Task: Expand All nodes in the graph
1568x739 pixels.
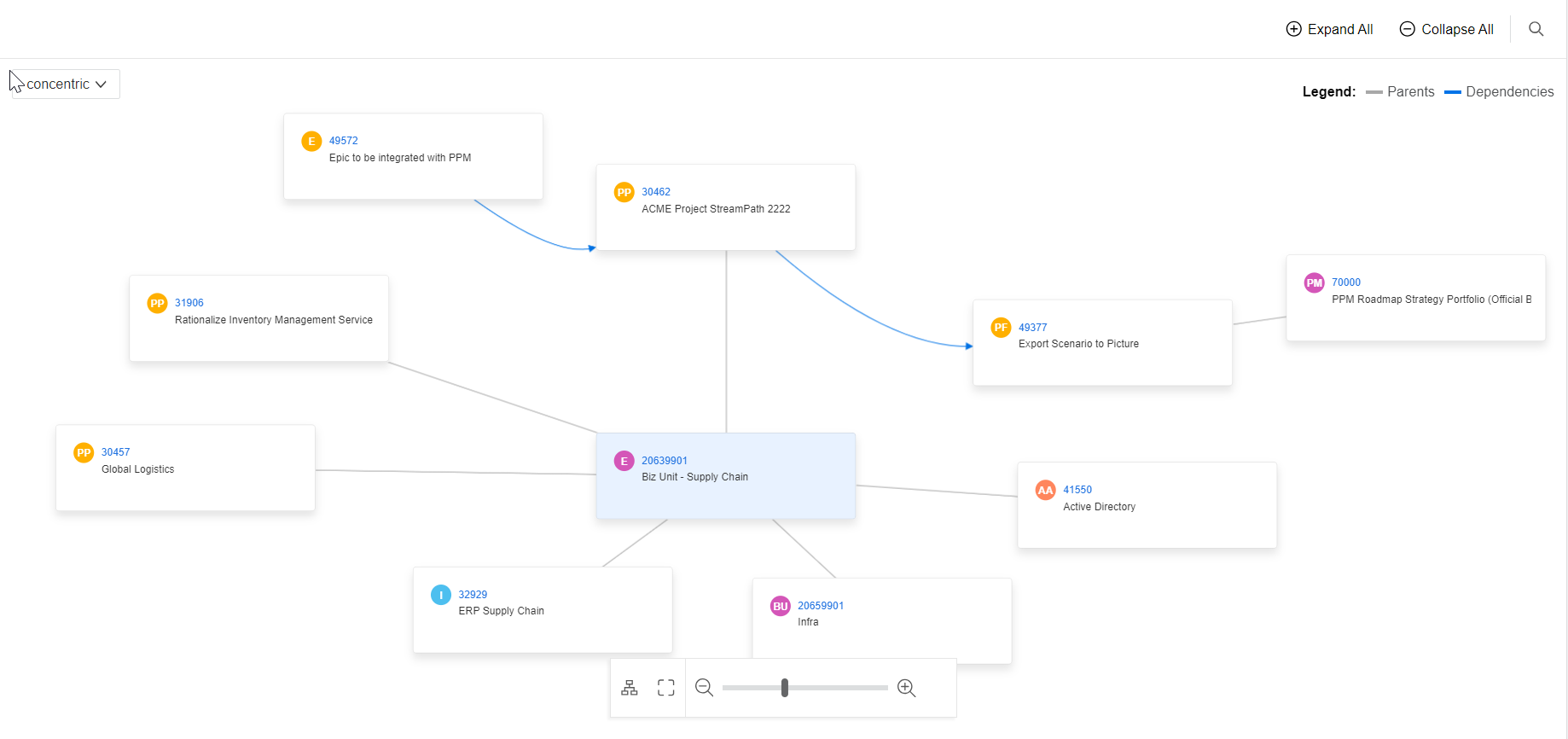Action: pos(1329,29)
